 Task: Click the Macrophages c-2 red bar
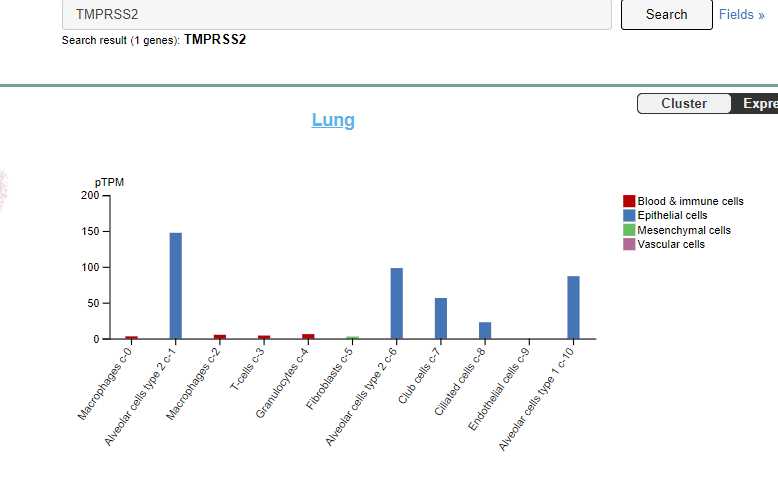220,337
